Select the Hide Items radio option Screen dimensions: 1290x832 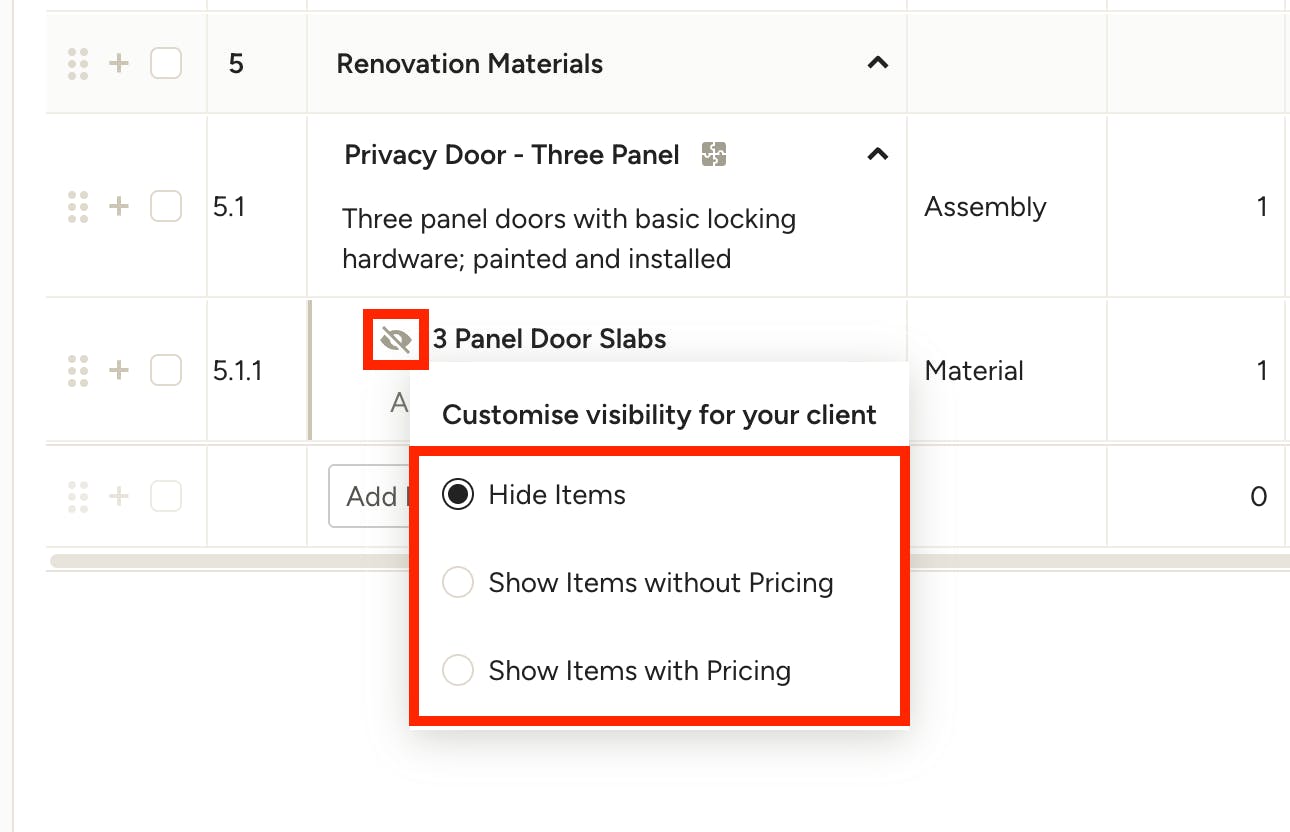pyautogui.click(x=458, y=495)
